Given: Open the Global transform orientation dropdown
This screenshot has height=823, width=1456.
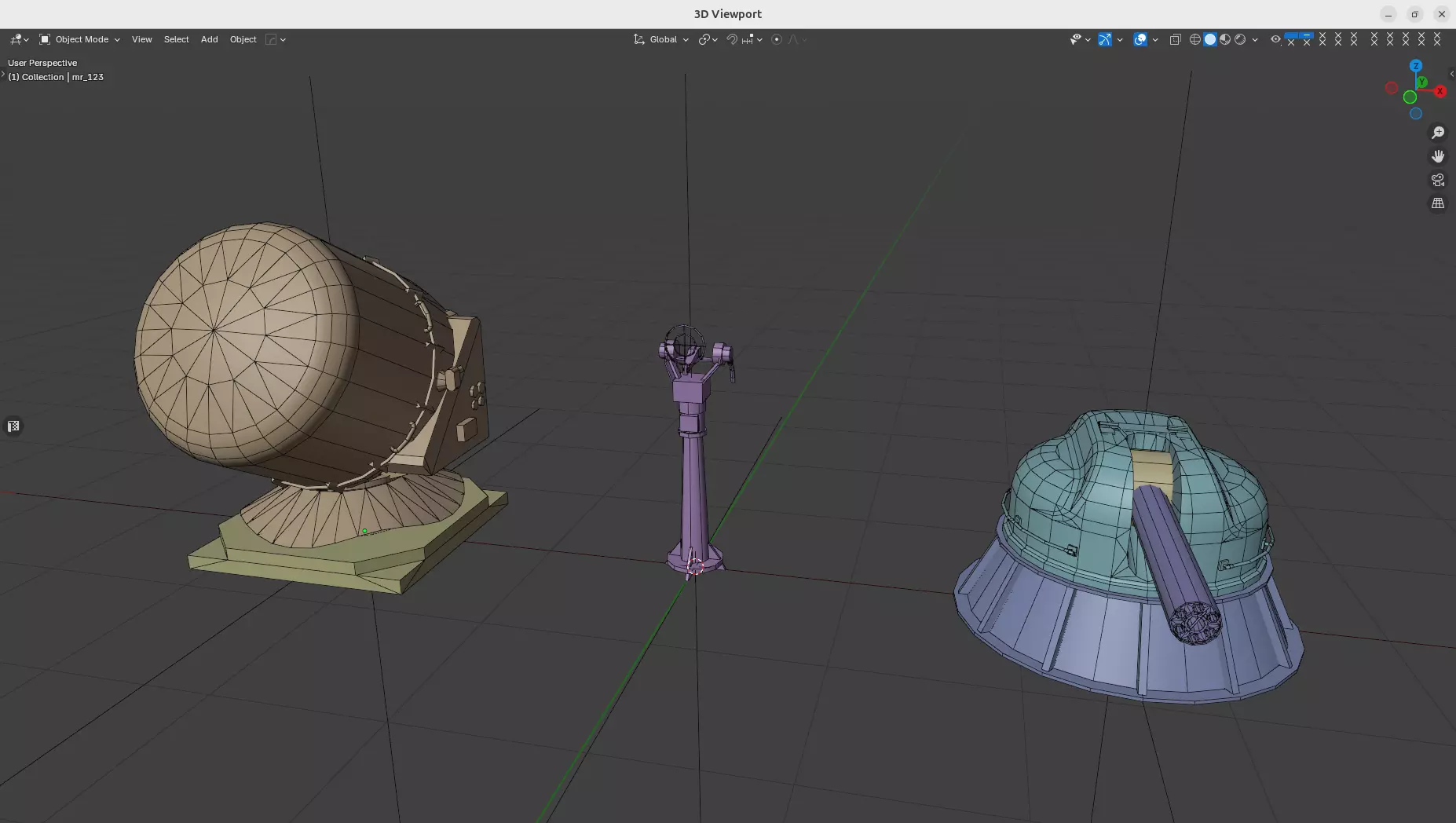Looking at the screenshot, I should pos(661,39).
